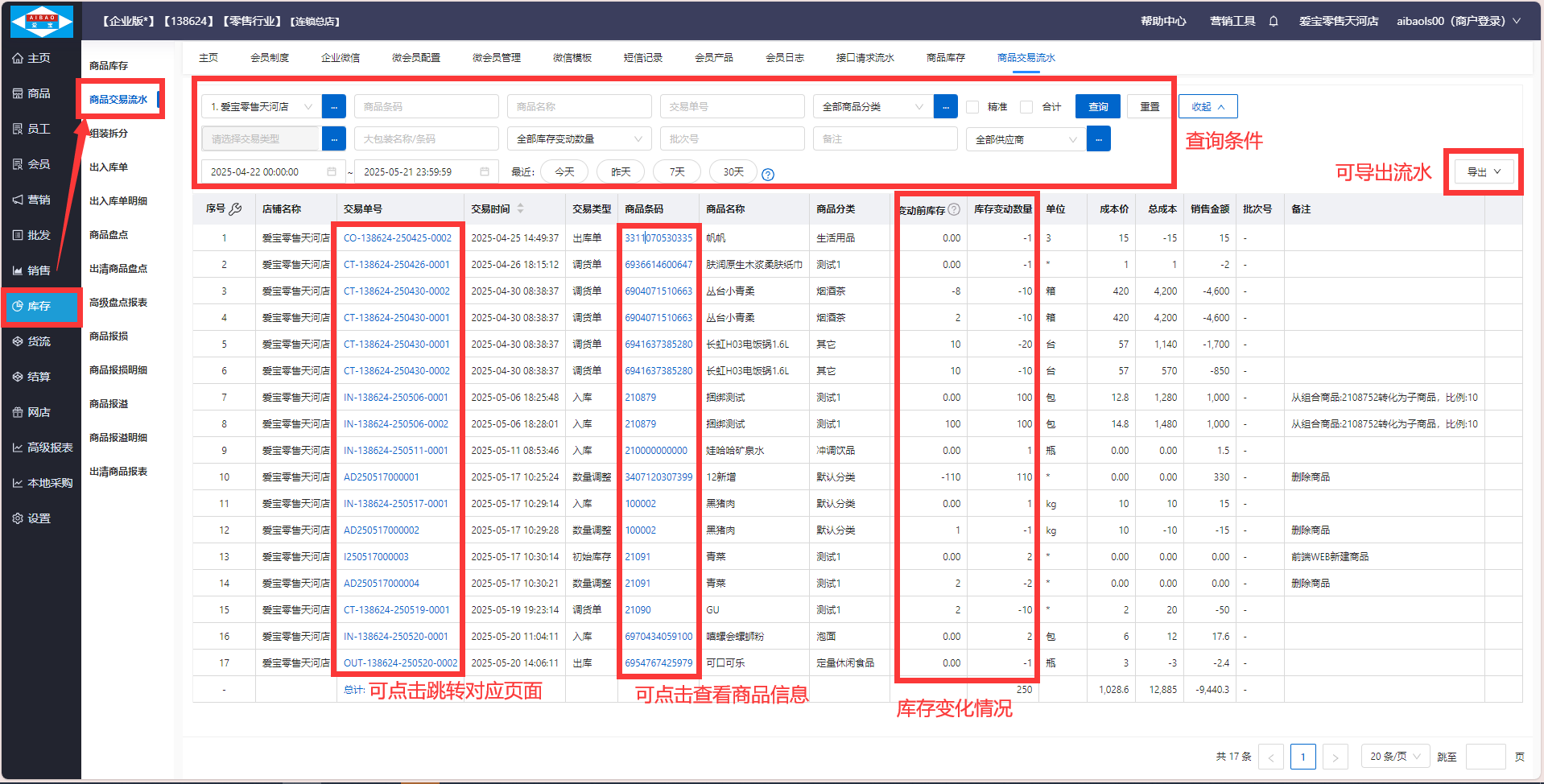Switch to 会员制度 tab
This screenshot has width=1544, height=784.
point(270,58)
